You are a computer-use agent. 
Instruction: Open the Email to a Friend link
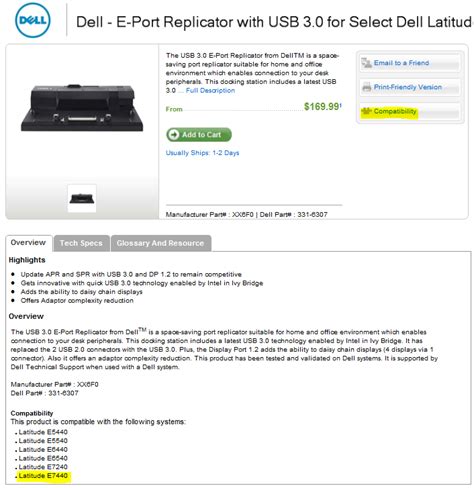pyautogui.click(x=401, y=63)
